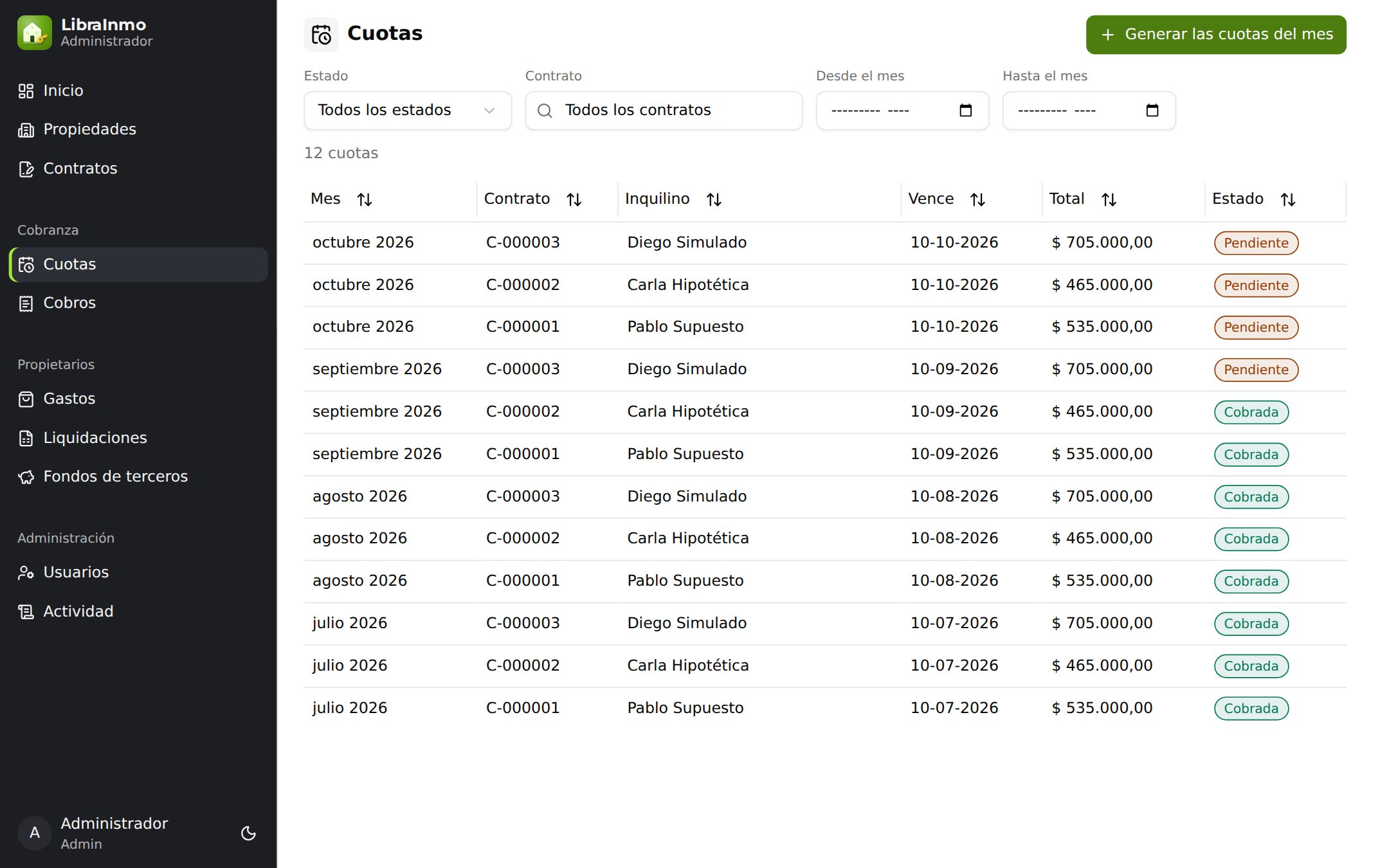The height and width of the screenshot is (868, 1389).
Task: Click 10-10-2026 in Carla Hipotética octubre row
Action: tap(954, 285)
